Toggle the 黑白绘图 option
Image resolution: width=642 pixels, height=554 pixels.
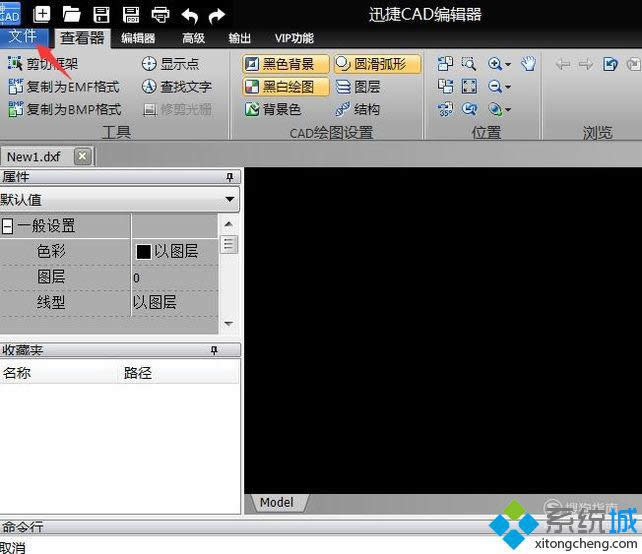point(285,86)
